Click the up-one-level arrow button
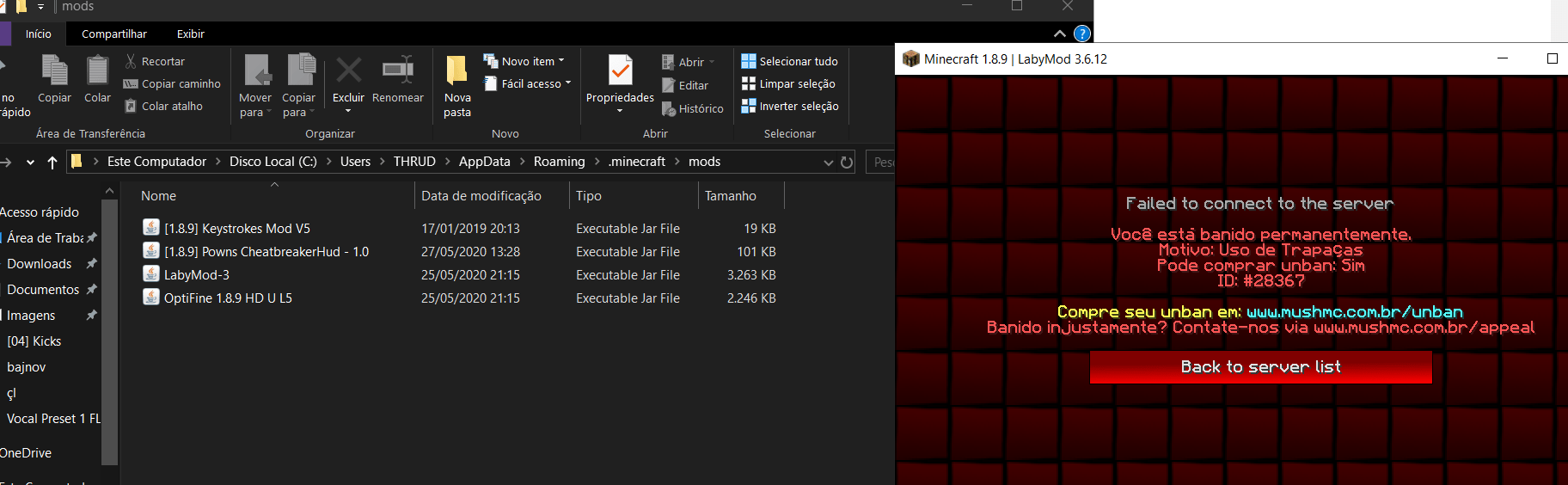This screenshot has width=1568, height=485. (52, 162)
